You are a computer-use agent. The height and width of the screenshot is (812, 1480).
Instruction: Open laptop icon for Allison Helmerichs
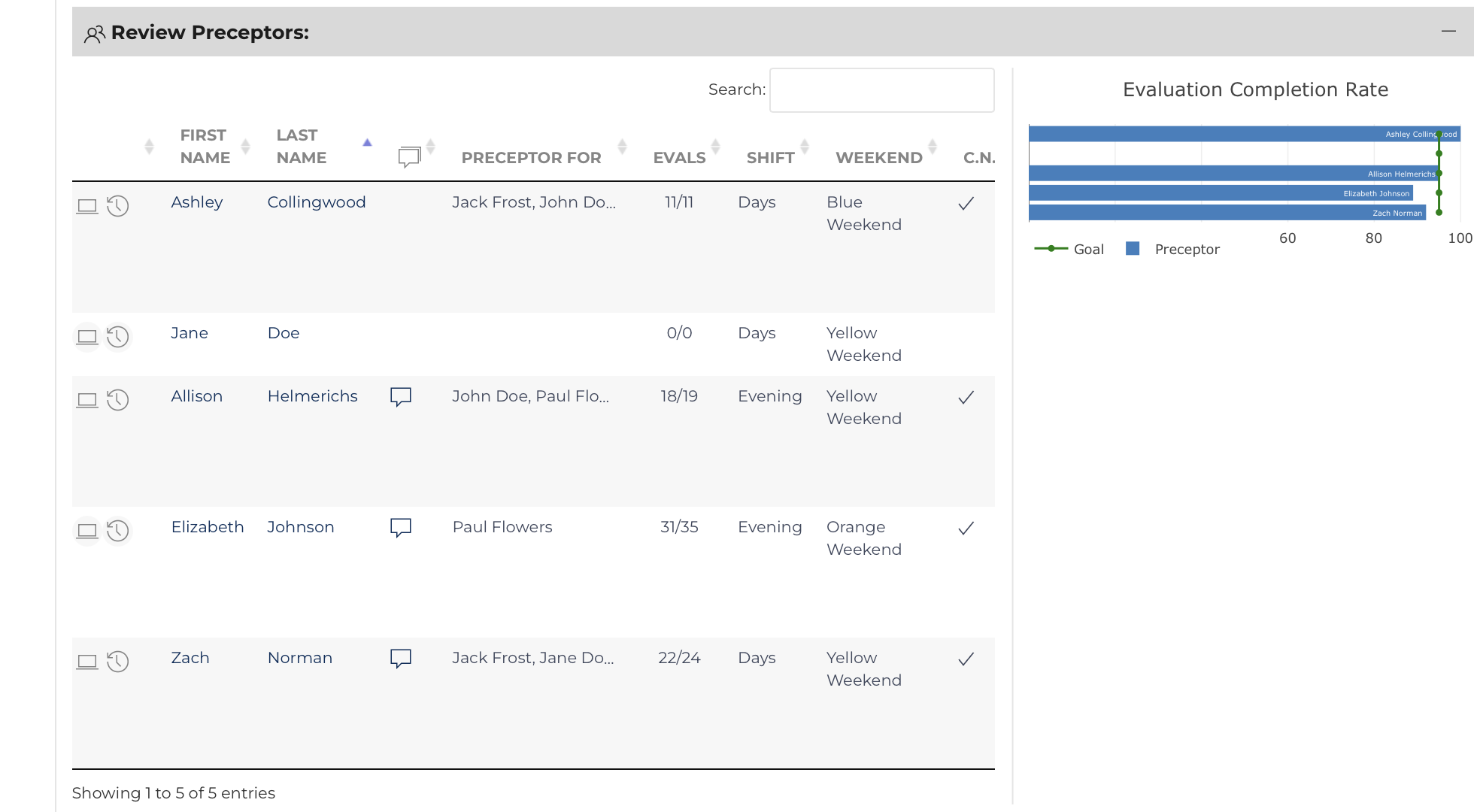[x=87, y=400]
